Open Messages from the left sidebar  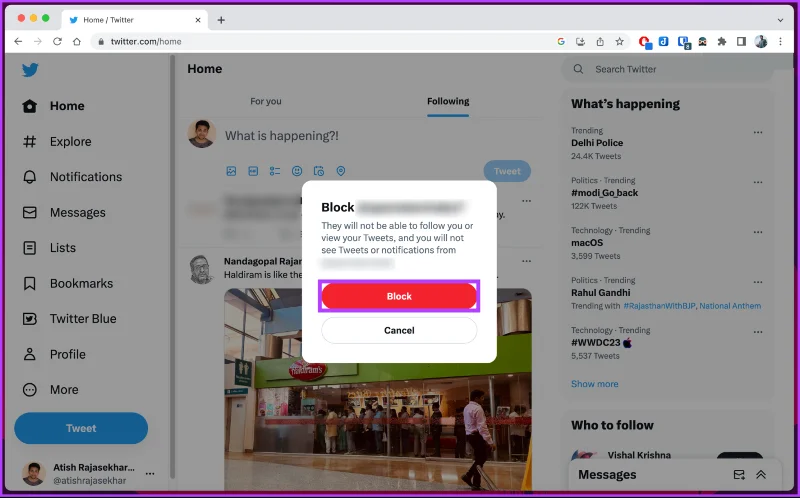tap(64, 212)
